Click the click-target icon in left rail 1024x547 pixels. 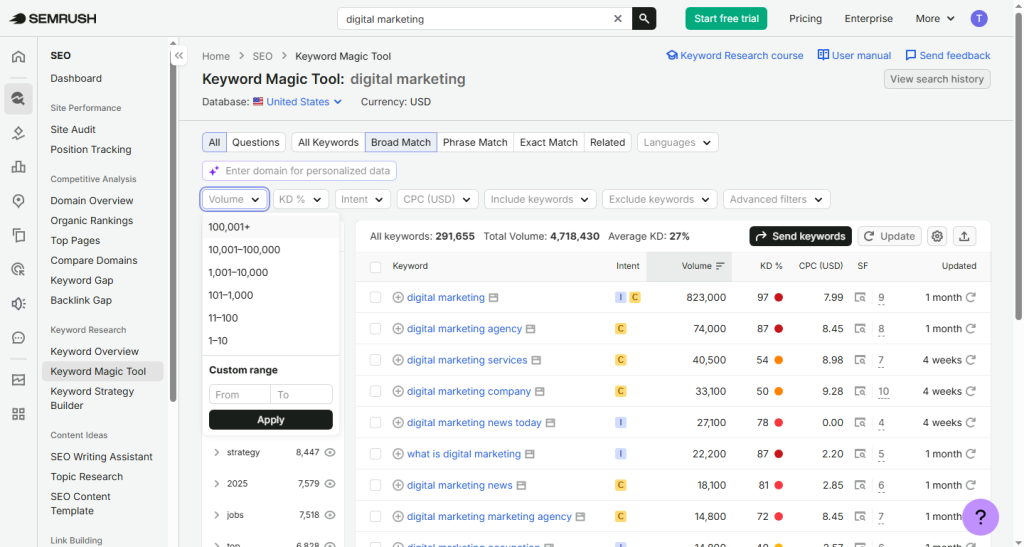tap(18, 269)
